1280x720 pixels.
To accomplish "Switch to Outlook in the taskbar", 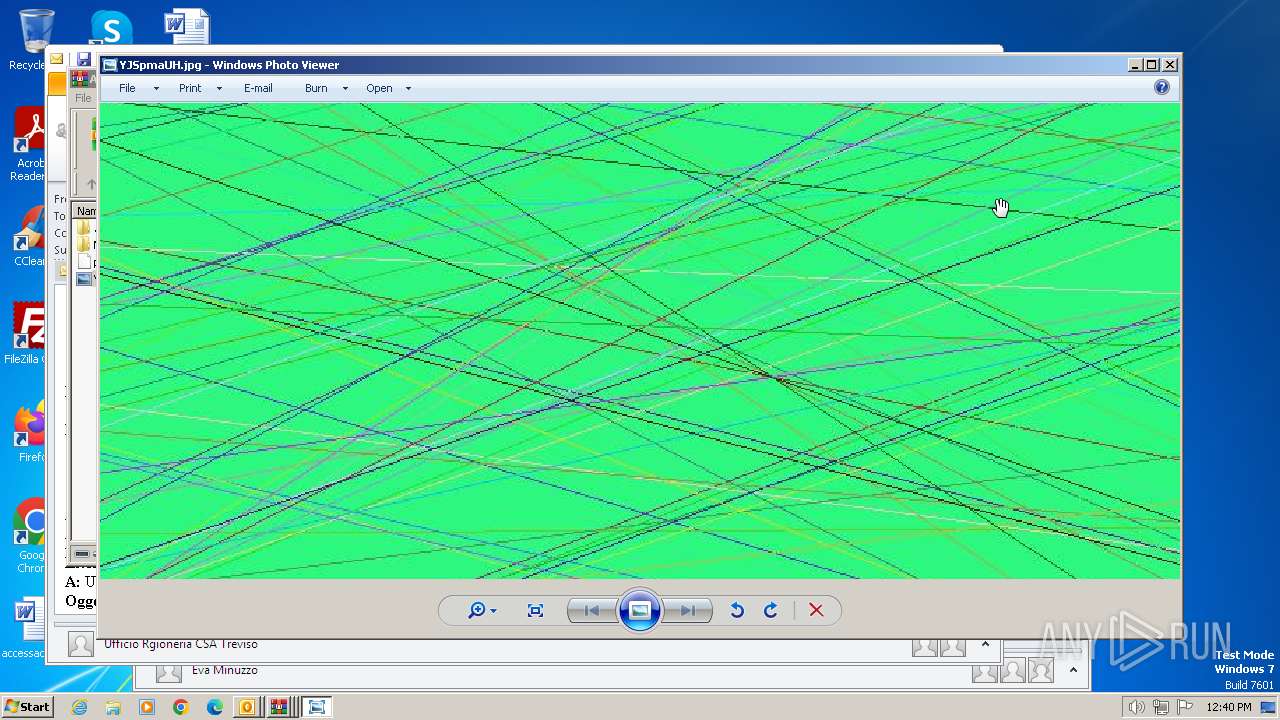I will [246, 707].
